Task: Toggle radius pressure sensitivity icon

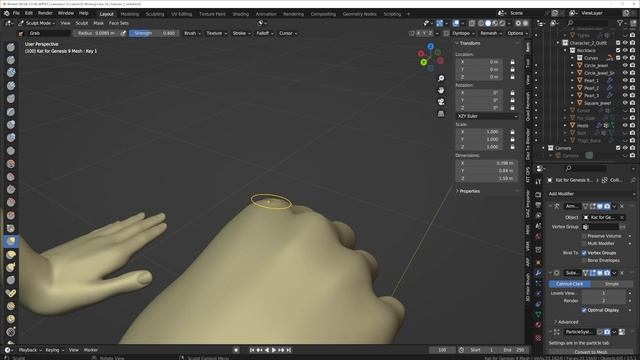Action: point(123,33)
